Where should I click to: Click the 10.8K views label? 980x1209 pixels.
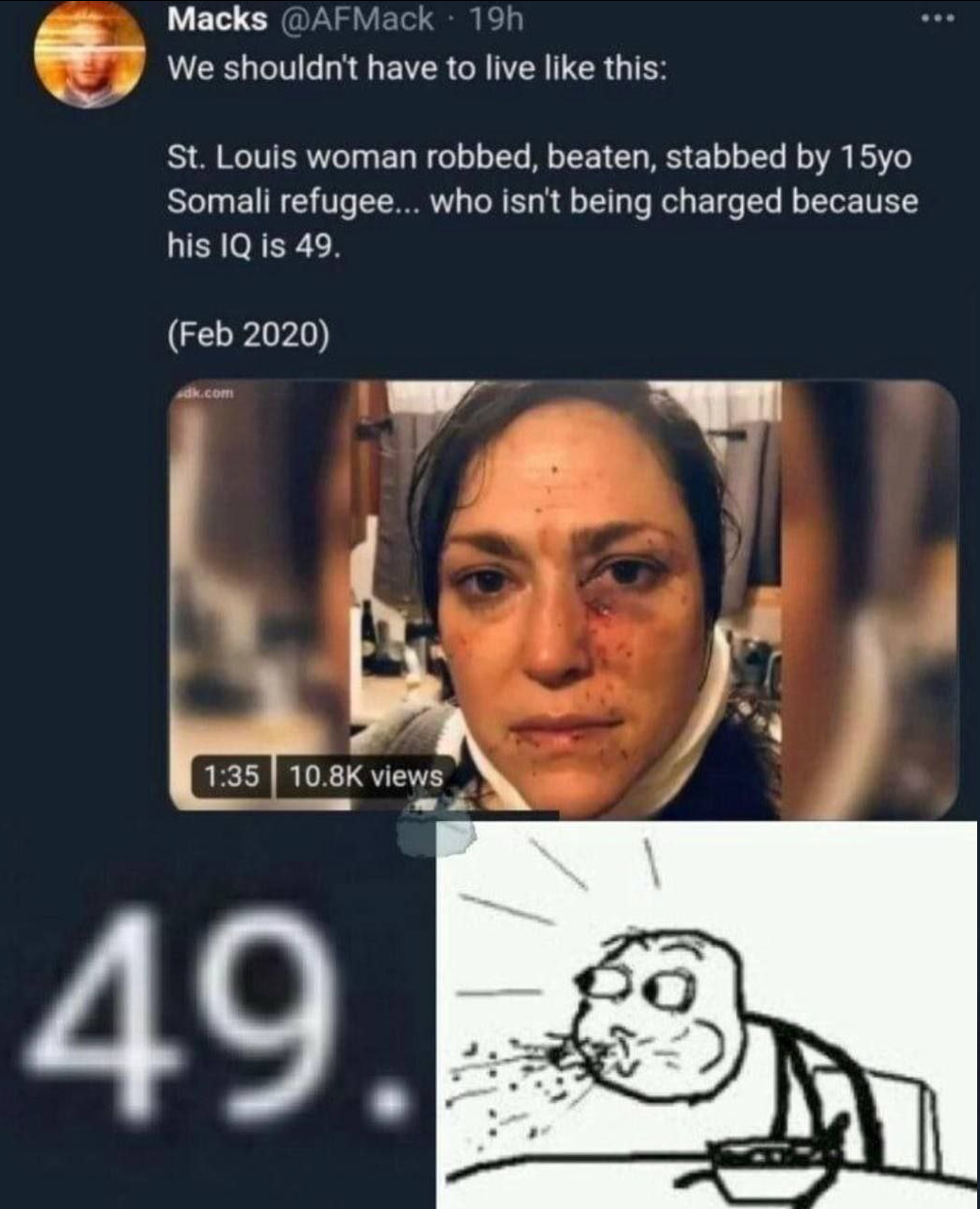[365, 775]
